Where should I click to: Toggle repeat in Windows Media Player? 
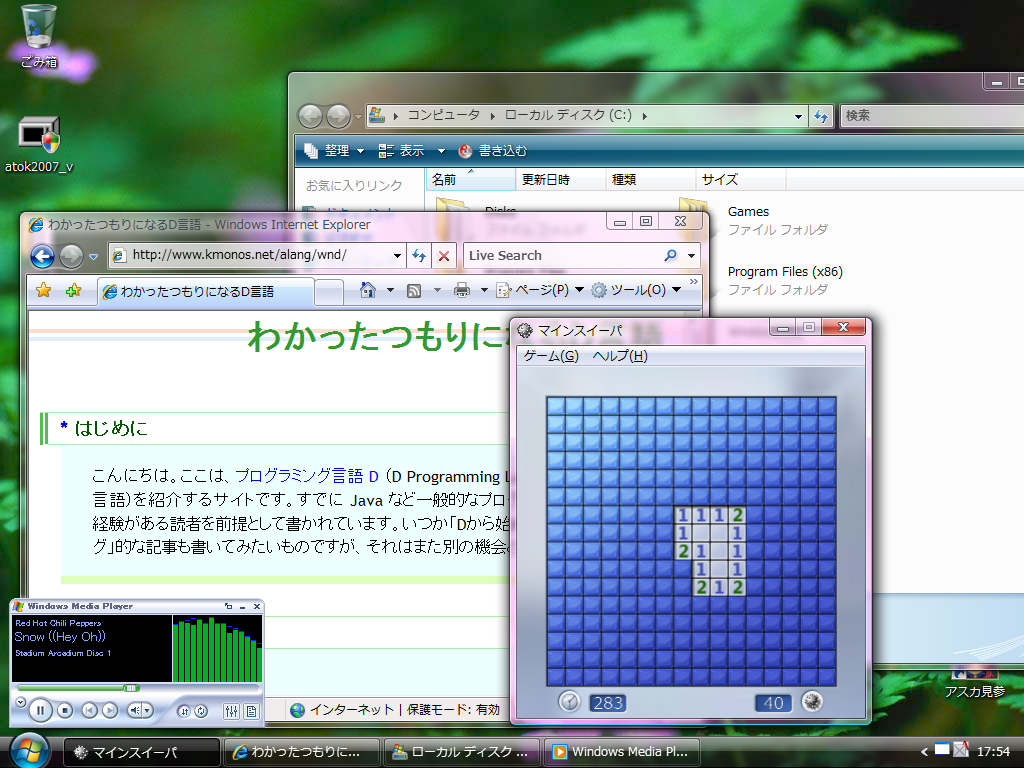click(201, 711)
